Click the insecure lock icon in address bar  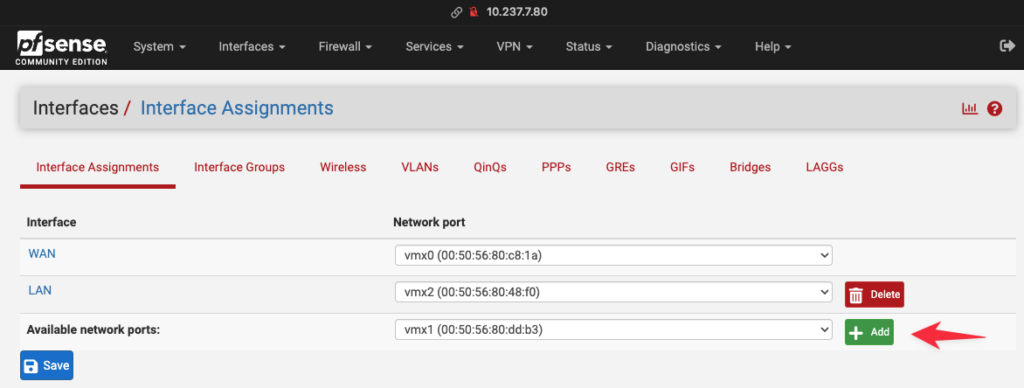pyautogui.click(x=474, y=12)
